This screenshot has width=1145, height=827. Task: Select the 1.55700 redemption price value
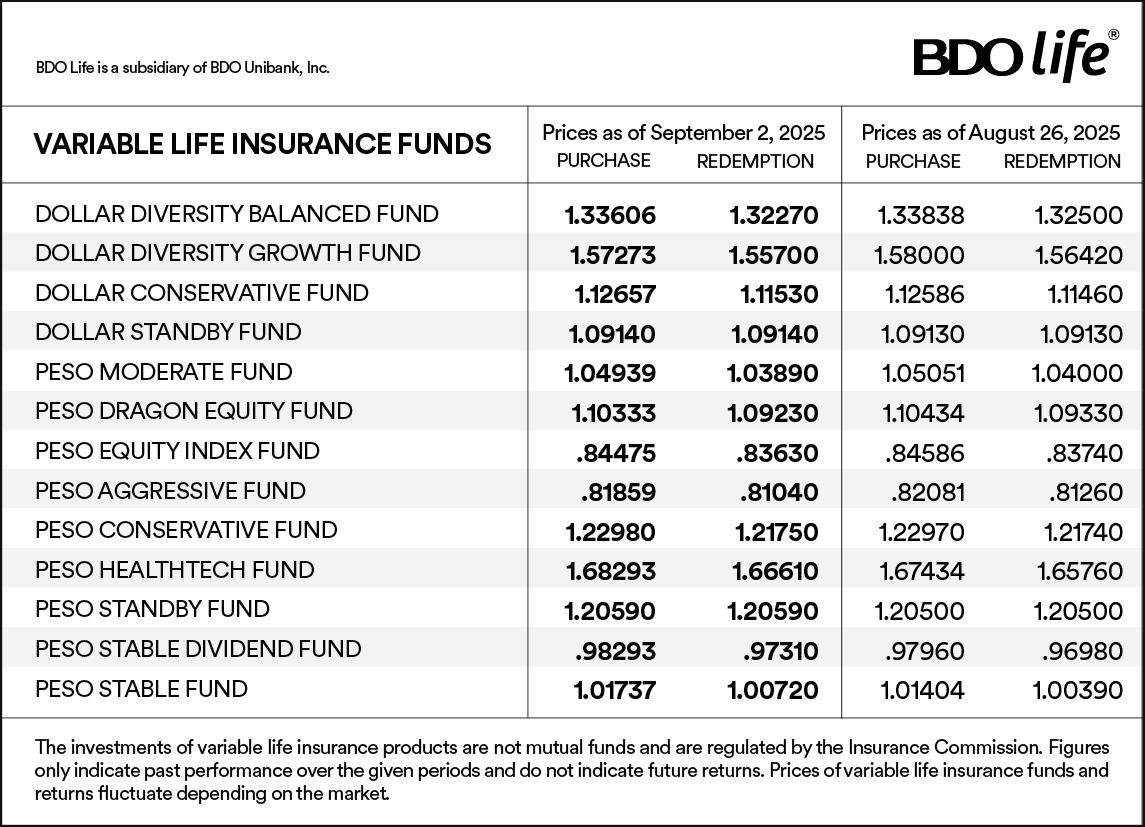point(774,255)
